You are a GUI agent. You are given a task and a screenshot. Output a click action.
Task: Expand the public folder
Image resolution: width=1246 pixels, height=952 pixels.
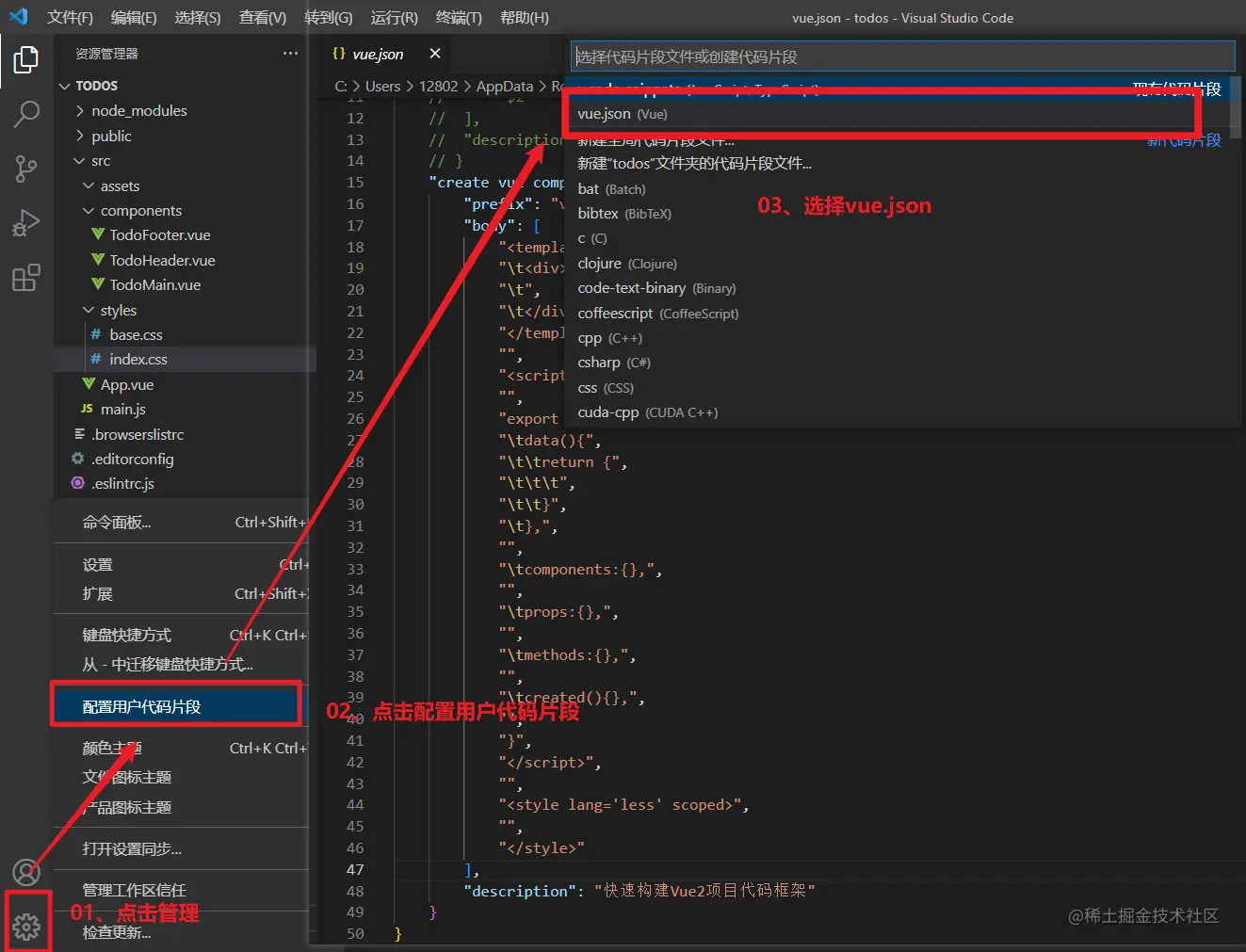(111, 137)
